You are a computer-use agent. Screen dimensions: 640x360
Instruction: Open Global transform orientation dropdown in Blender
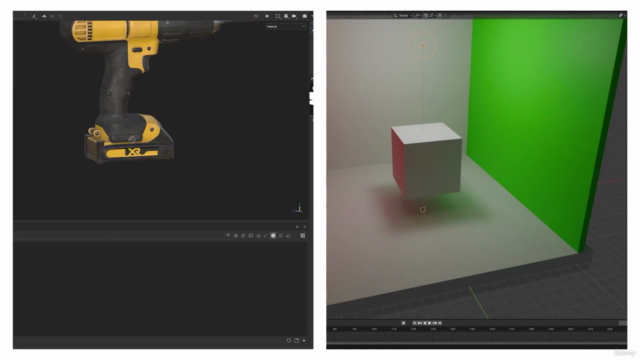(x=403, y=16)
